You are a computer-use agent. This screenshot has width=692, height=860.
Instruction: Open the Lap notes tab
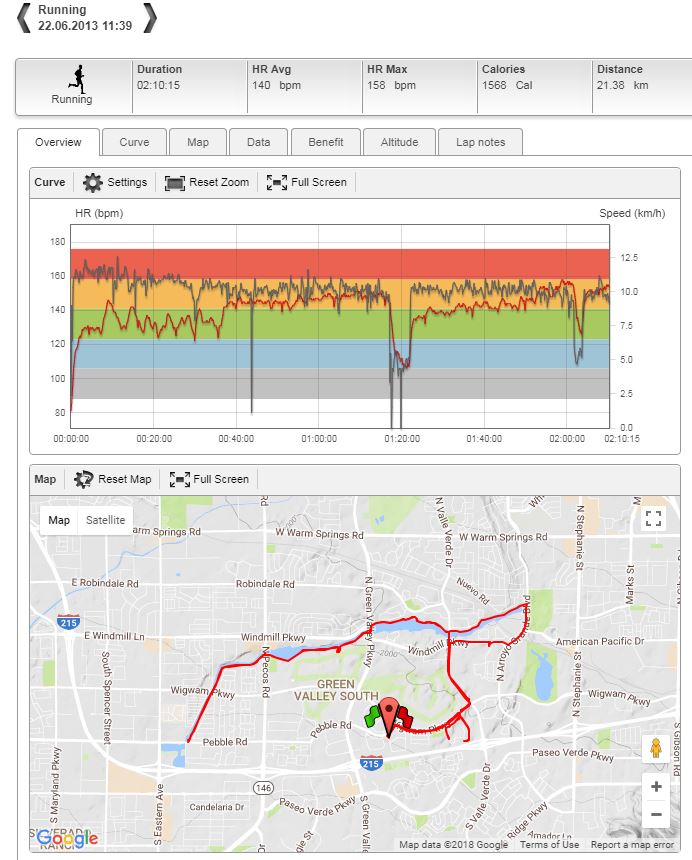(480, 142)
